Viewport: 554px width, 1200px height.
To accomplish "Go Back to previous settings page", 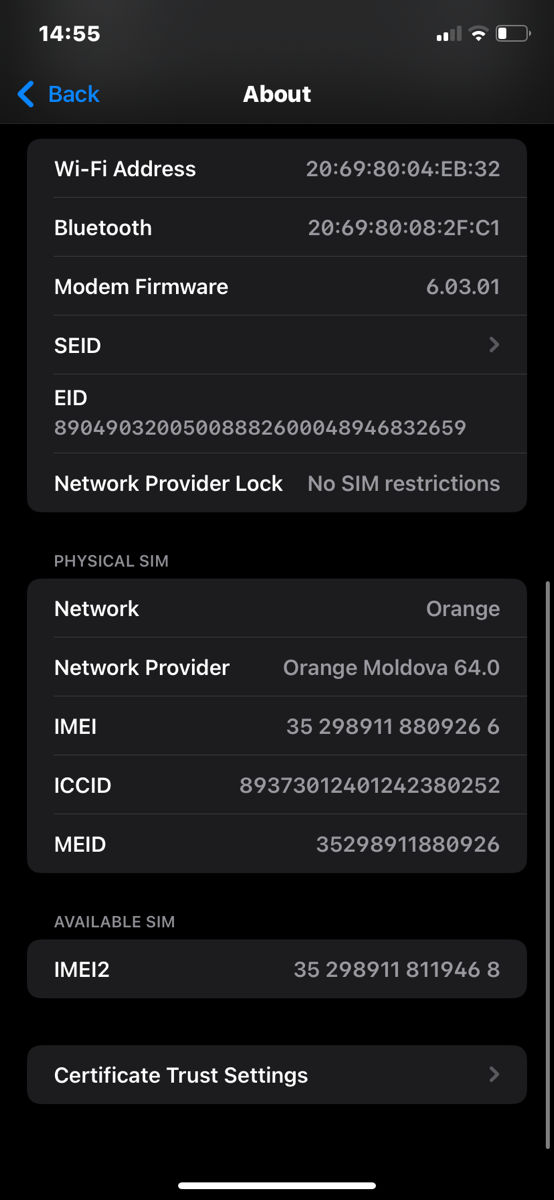I will click(x=58, y=94).
